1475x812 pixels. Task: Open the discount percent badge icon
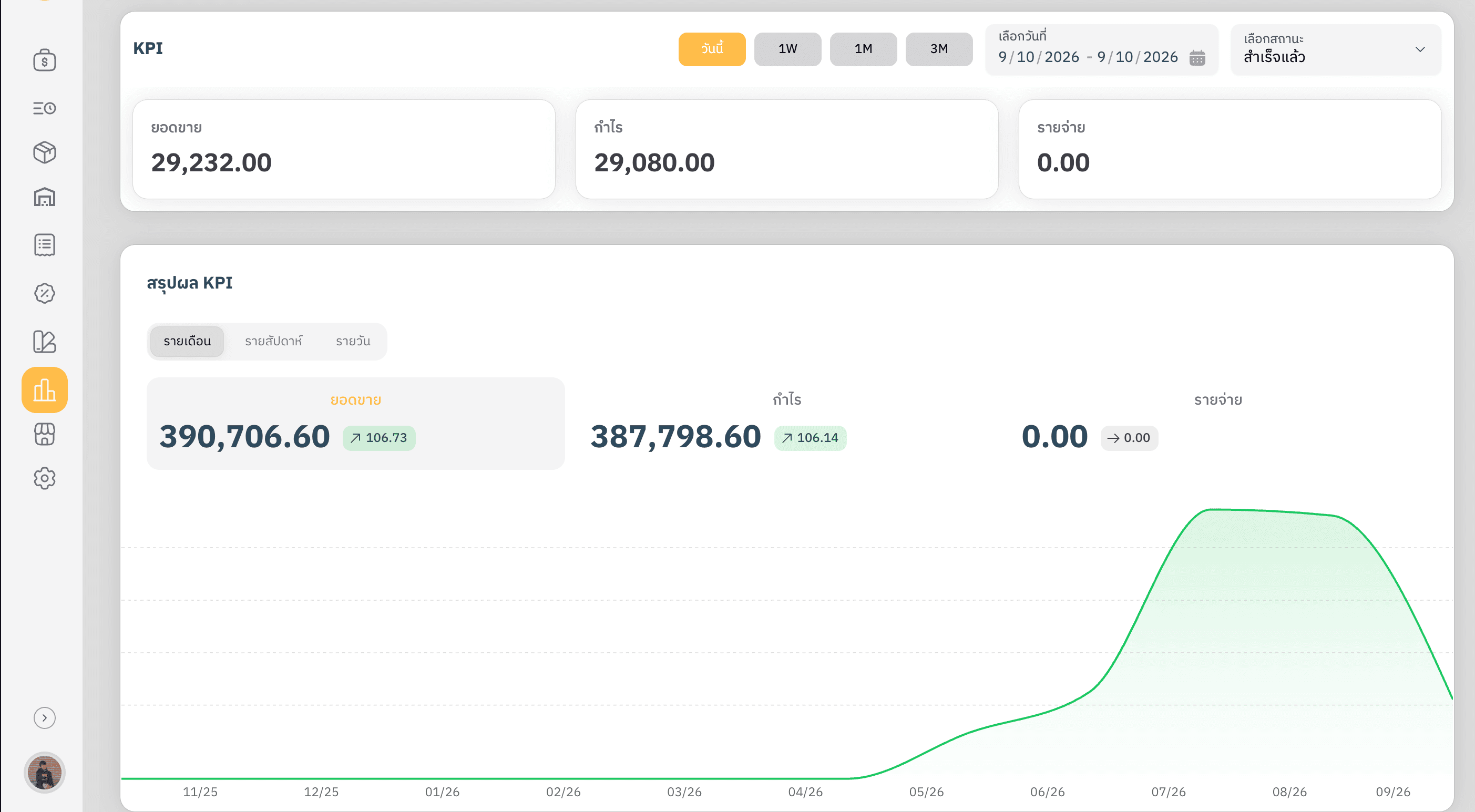44,293
